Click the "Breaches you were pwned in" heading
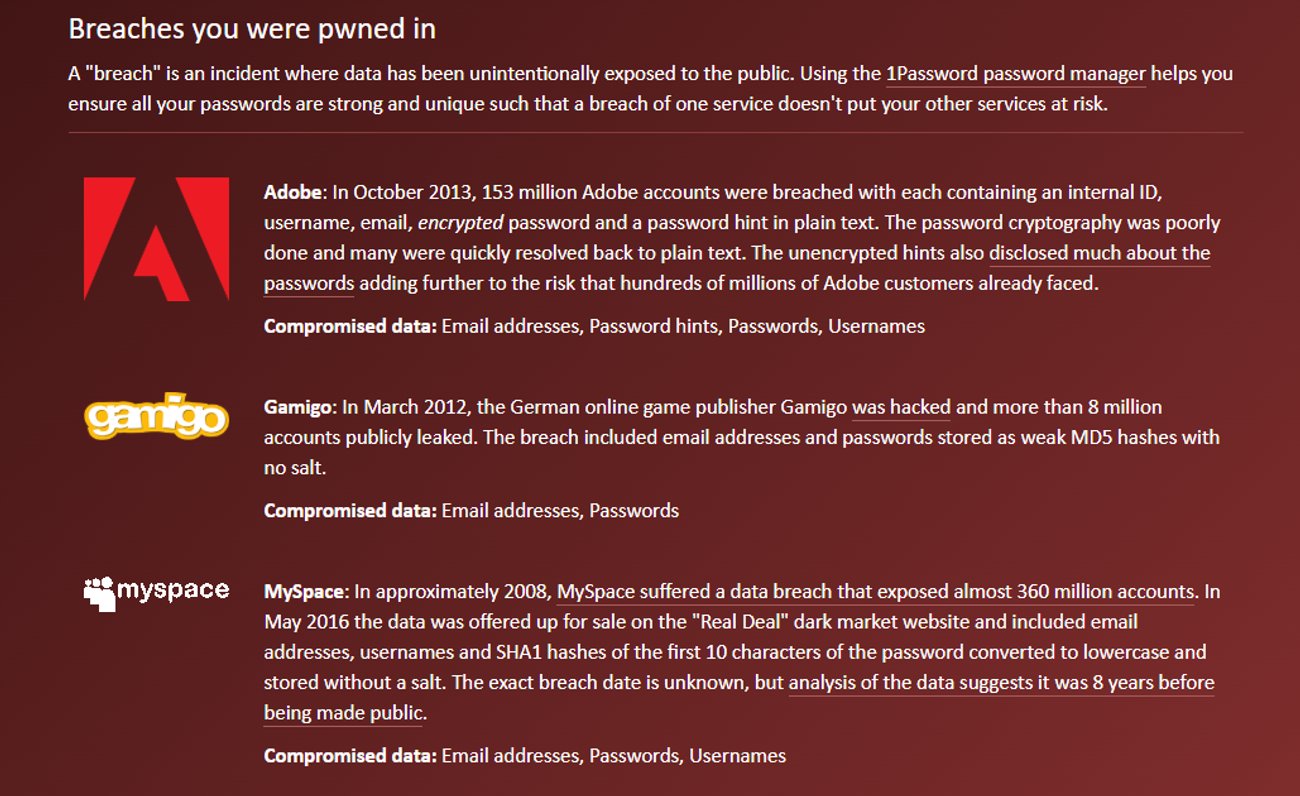Screen dimensions: 1300x796 [252, 29]
